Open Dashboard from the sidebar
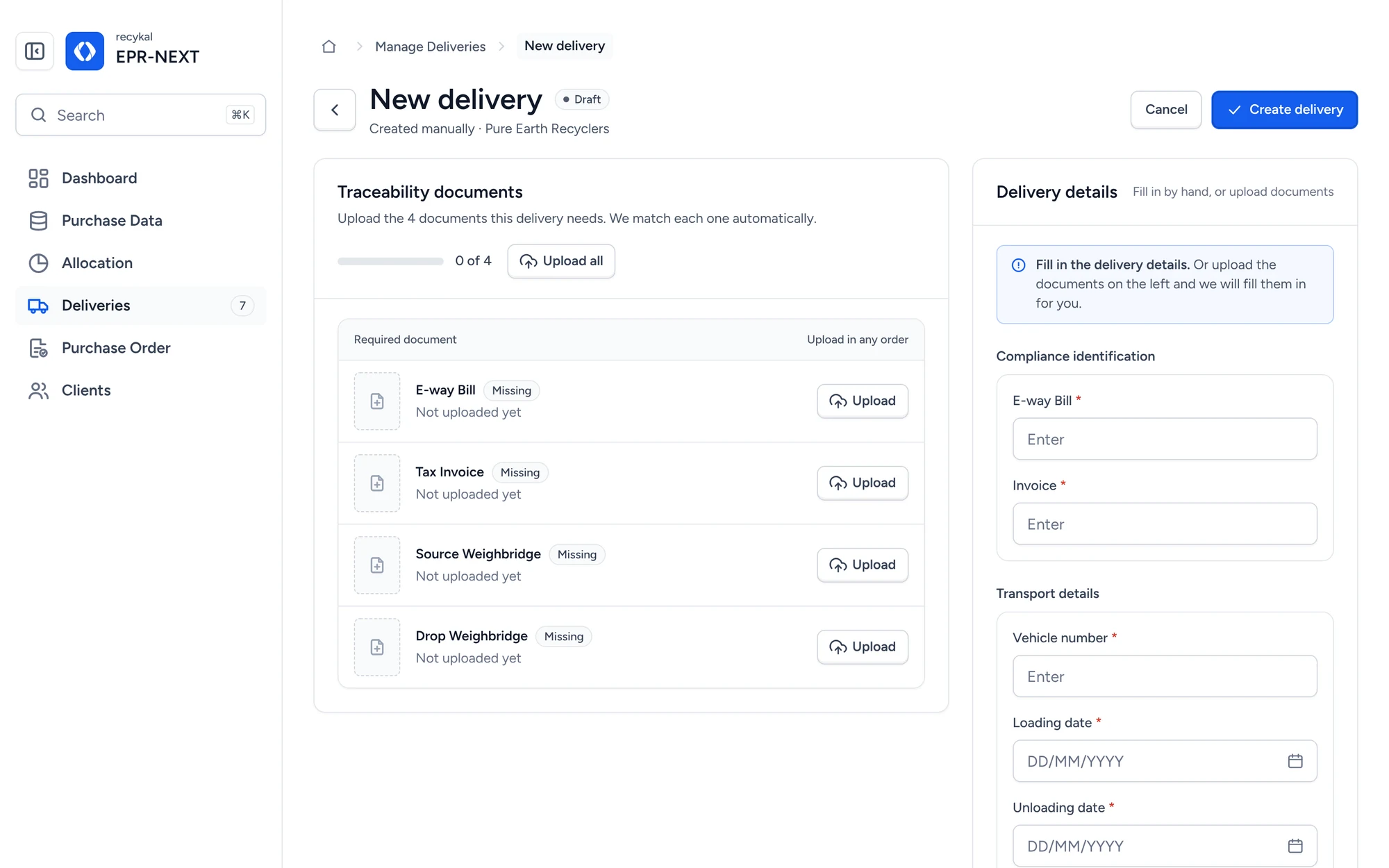 (141, 178)
